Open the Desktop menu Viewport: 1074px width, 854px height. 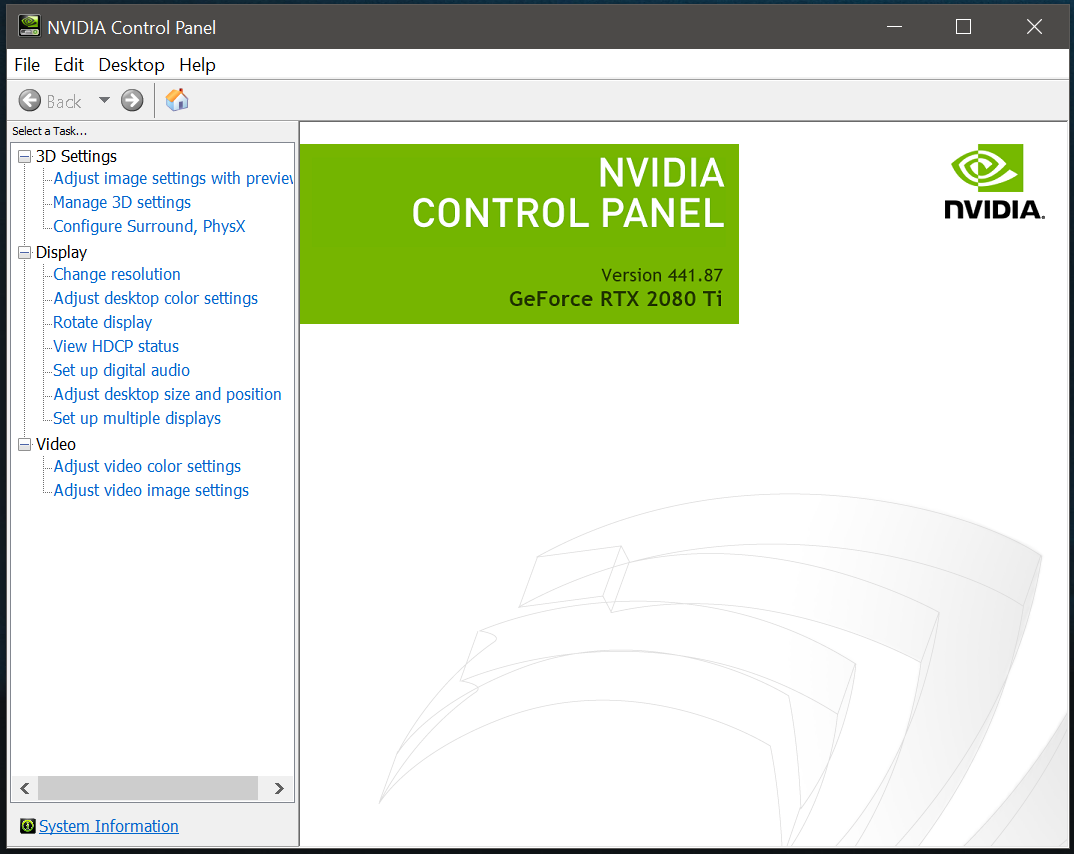[132, 65]
